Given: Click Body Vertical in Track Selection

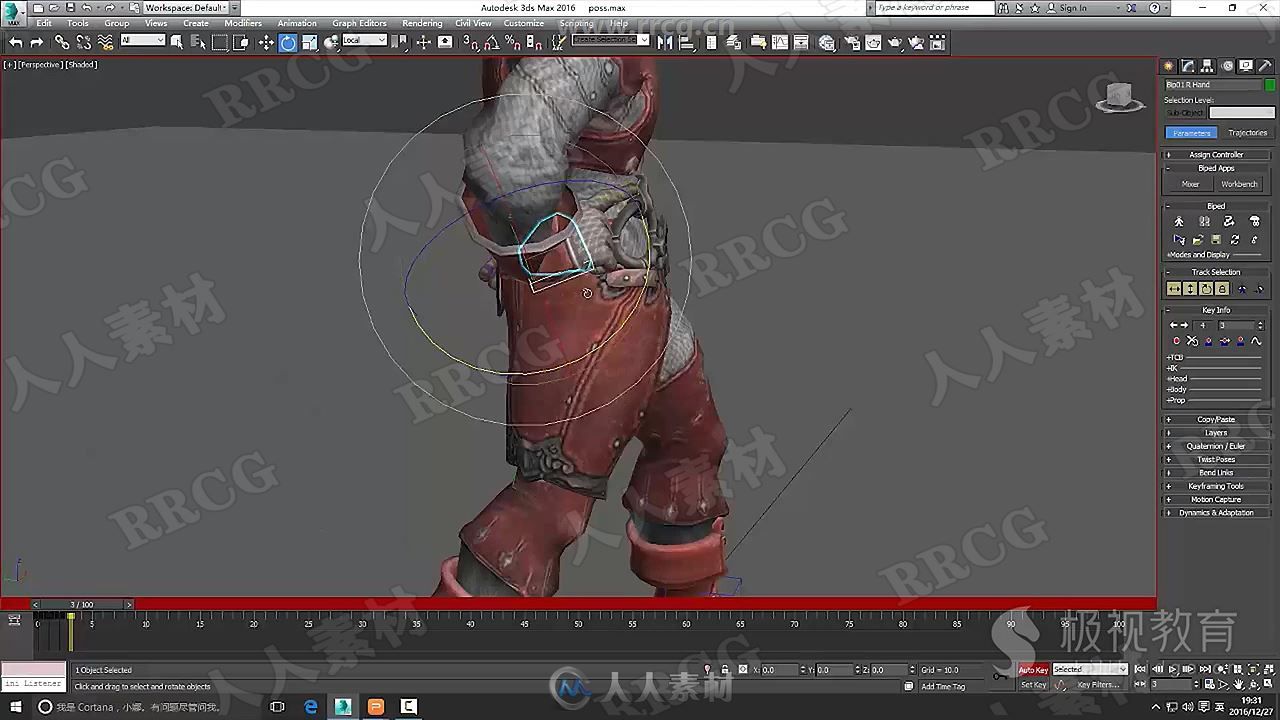Looking at the screenshot, I should tap(1190, 289).
